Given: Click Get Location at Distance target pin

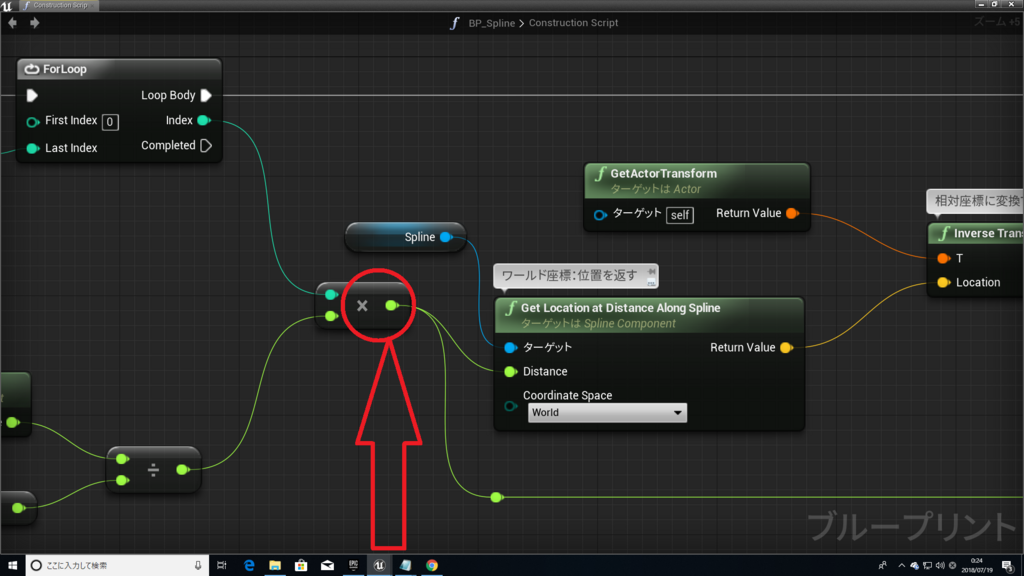Looking at the screenshot, I should 511,347.
